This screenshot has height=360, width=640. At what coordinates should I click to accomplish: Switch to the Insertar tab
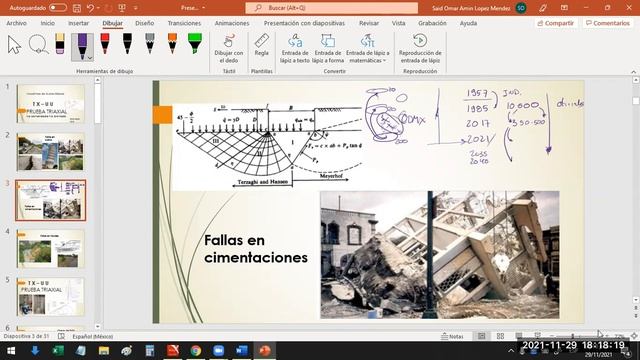click(78, 23)
